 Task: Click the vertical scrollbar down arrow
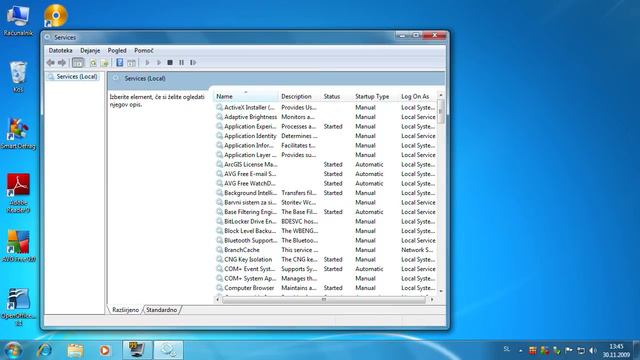[x=440, y=291]
